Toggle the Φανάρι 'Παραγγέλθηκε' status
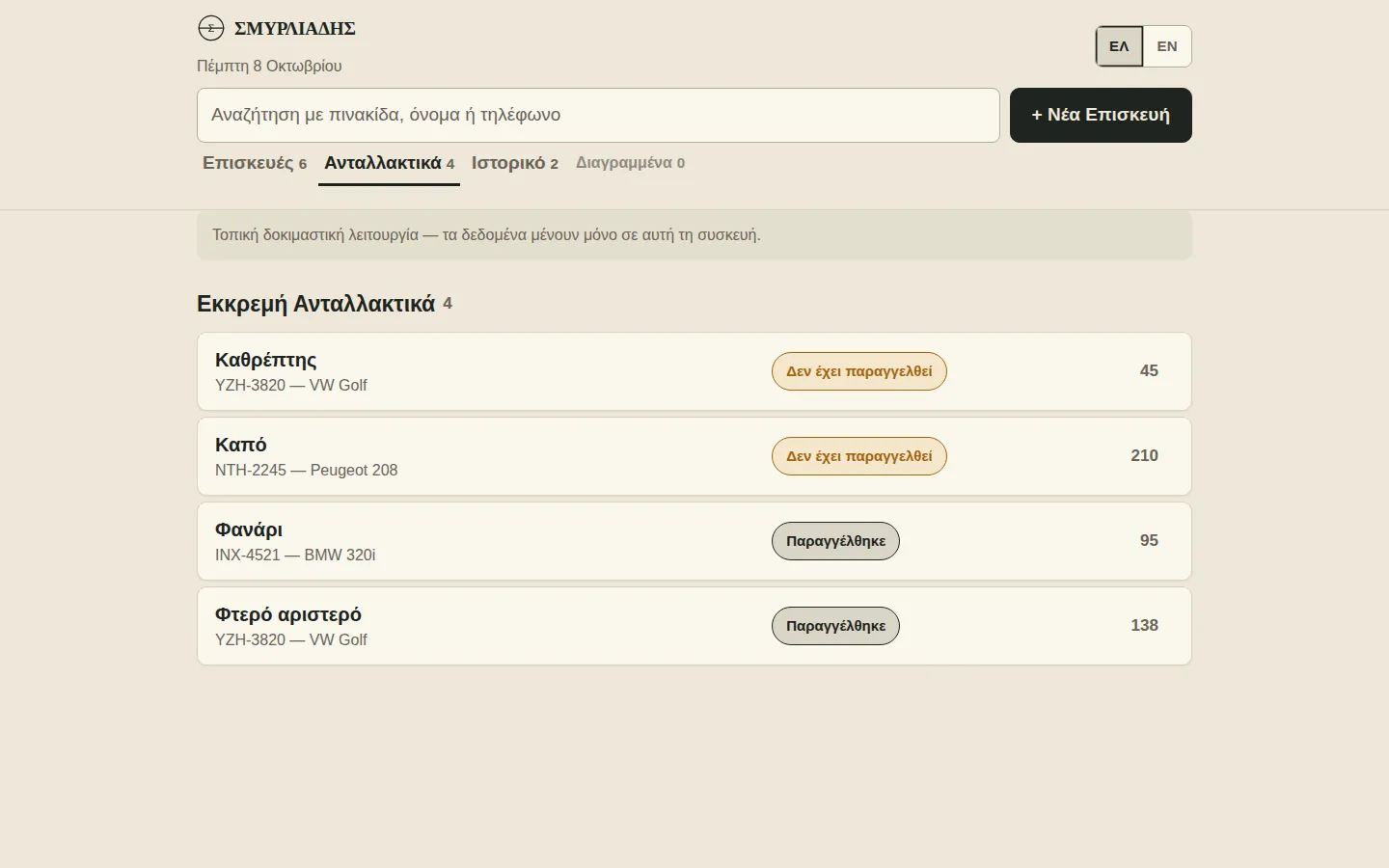Viewport: 1389px width, 868px height. point(835,541)
